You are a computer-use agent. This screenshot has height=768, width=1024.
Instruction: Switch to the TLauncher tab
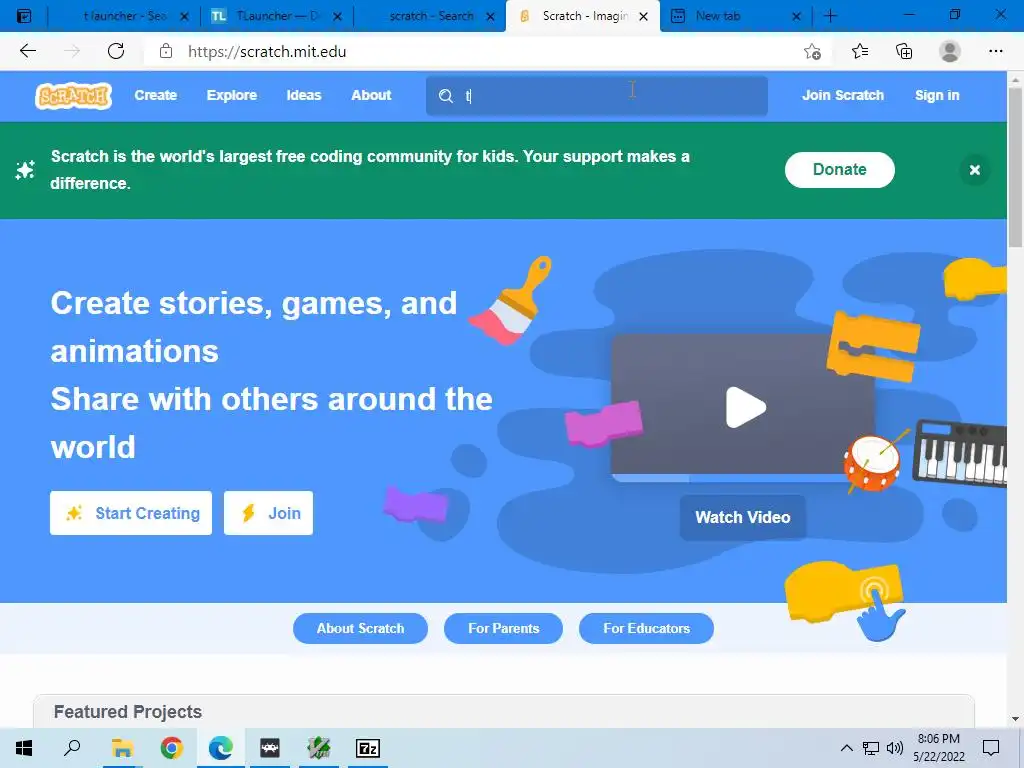[278, 16]
